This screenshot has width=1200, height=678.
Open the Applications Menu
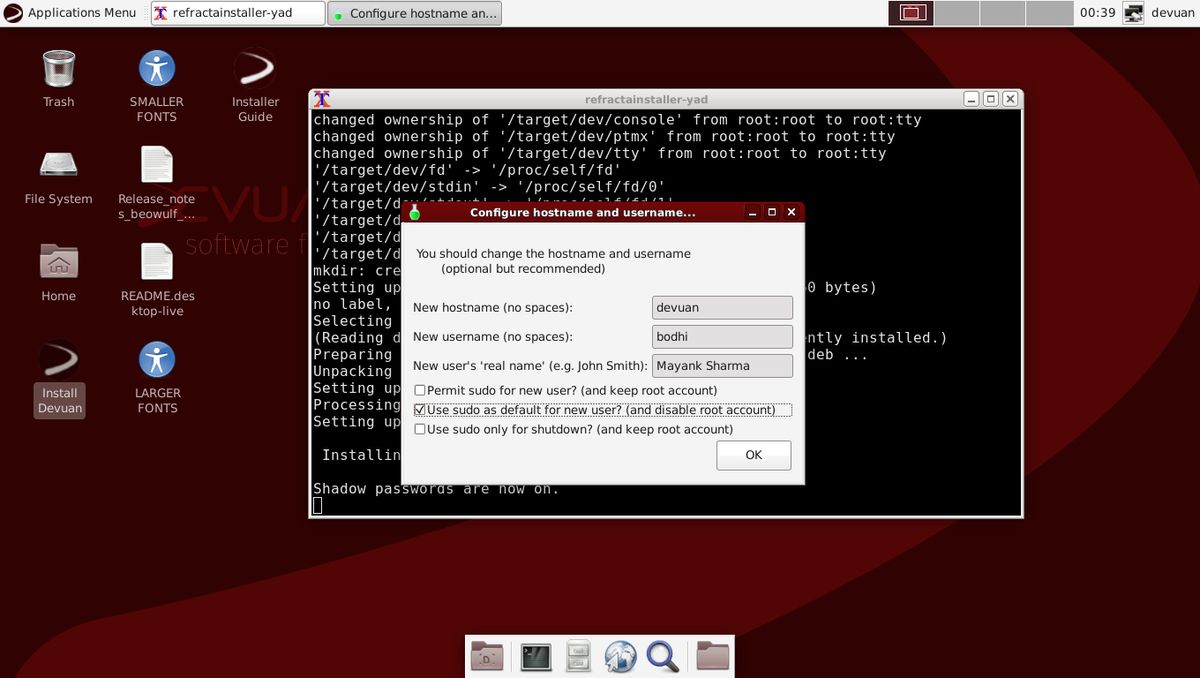coord(70,12)
